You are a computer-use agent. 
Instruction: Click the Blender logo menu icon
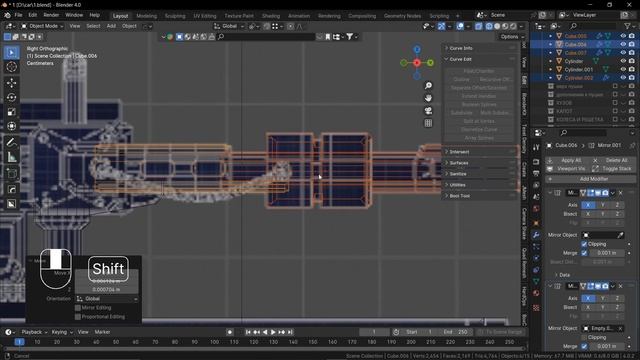coord(7,15)
